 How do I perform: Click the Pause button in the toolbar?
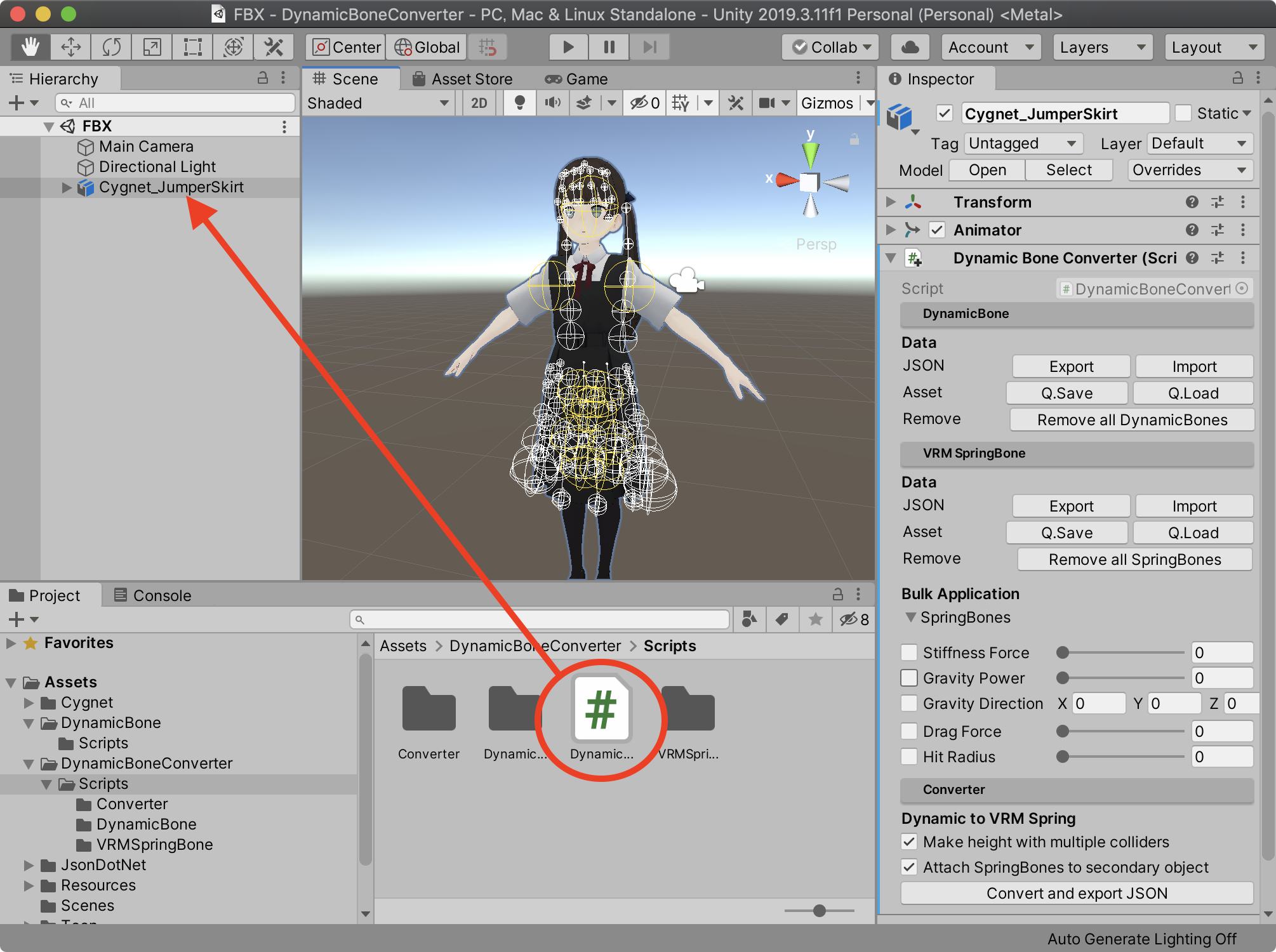pos(608,46)
